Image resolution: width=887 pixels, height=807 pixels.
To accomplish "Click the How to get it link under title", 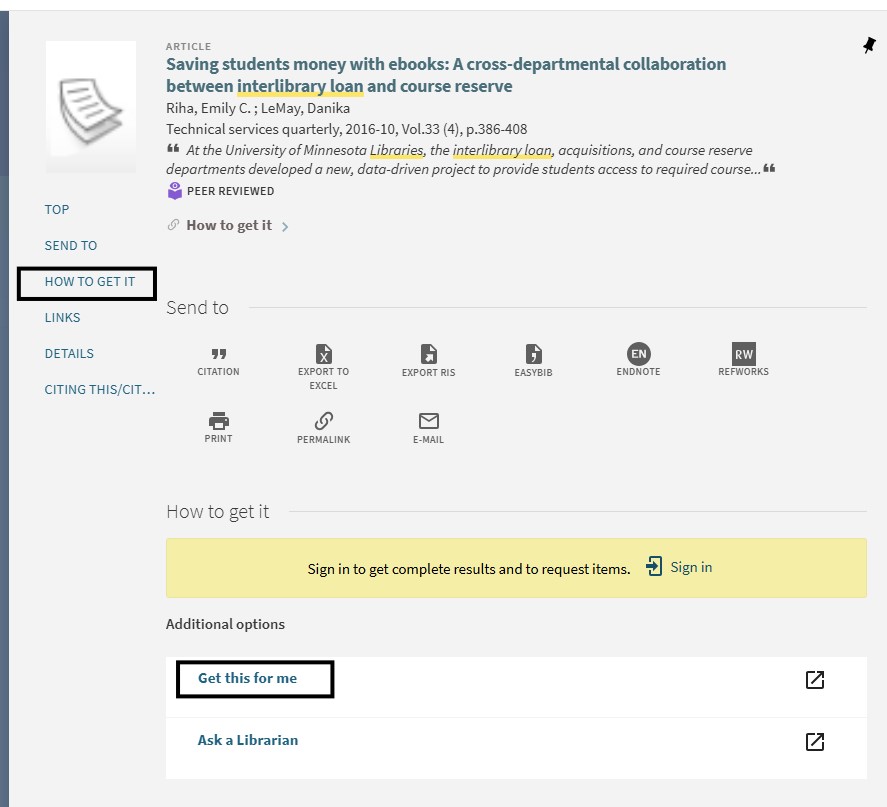I will pos(229,225).
